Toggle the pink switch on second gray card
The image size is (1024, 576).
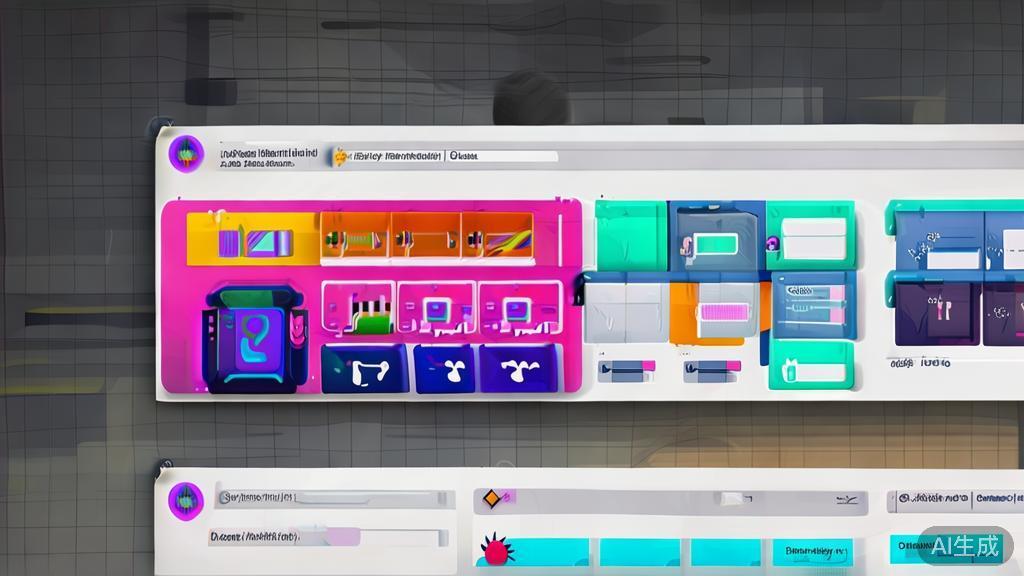pos(733,366)
